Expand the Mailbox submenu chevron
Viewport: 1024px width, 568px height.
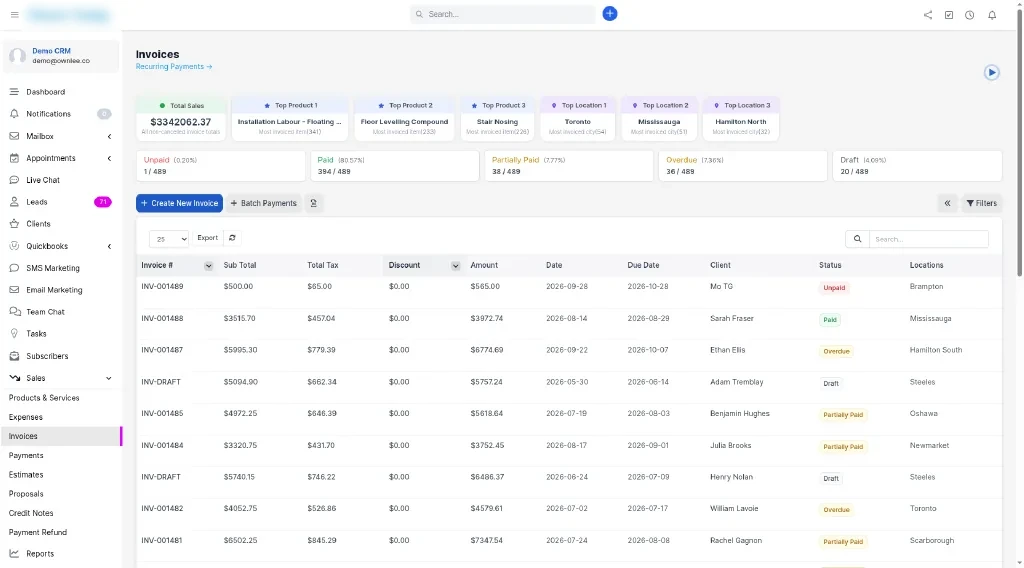click(109, 136)
